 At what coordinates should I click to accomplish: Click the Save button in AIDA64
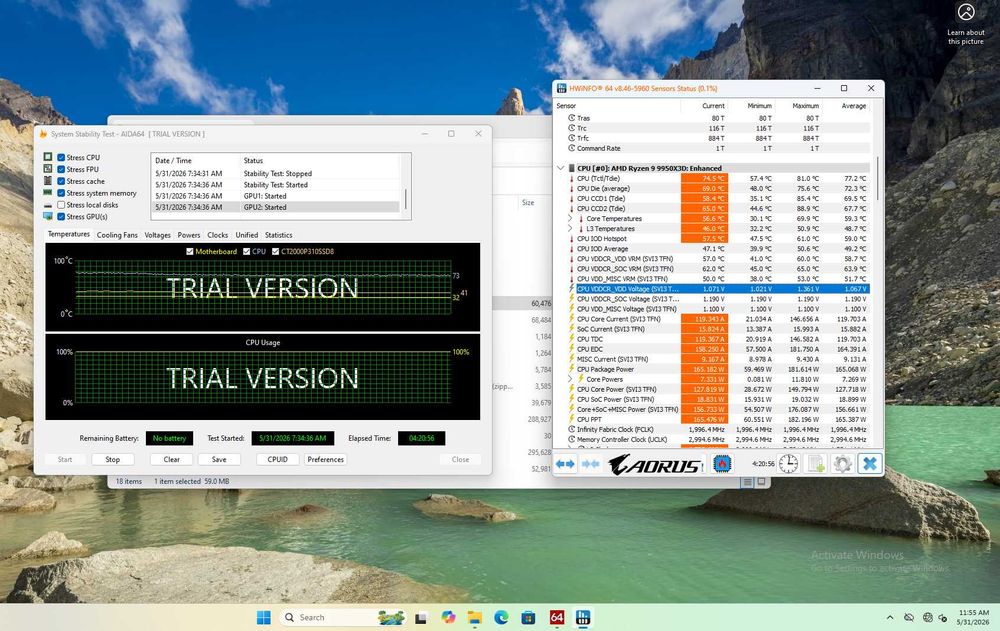click(219, 459)
